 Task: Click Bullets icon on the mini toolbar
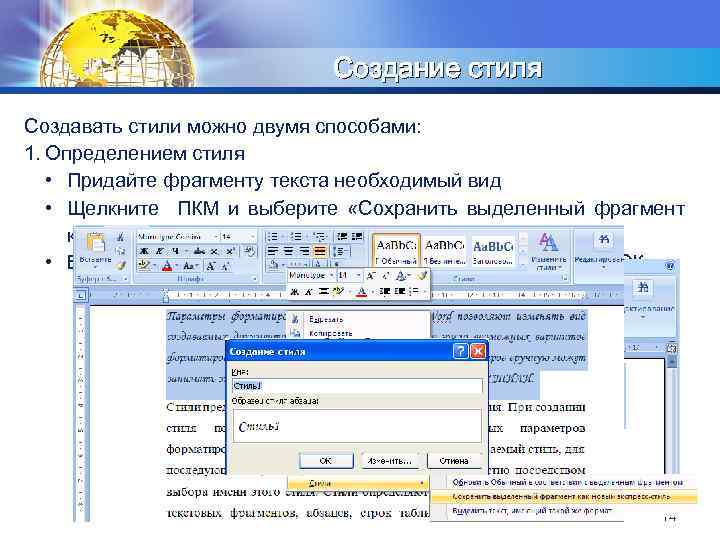(415, 291)
